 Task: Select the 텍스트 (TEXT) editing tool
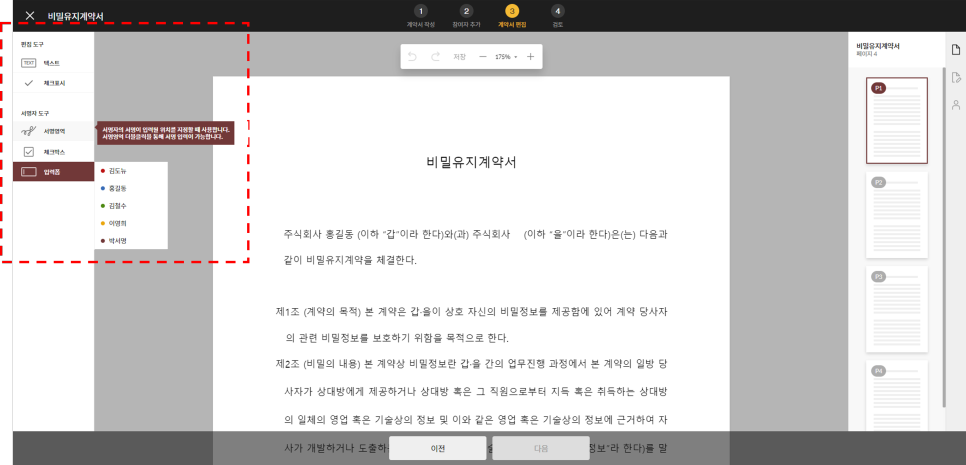pyautogui.click(x=54, y=63)
